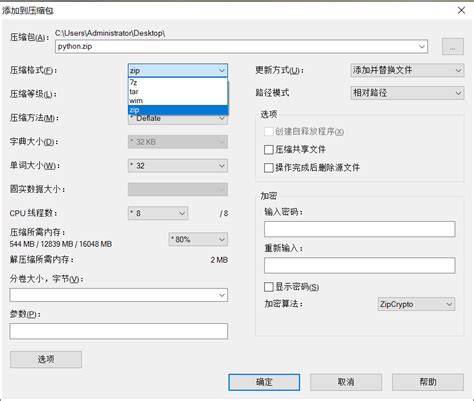Toggle the 显示密码 checkbox
The width and height of the screenshot is (474, 401).
coord(269,287)
